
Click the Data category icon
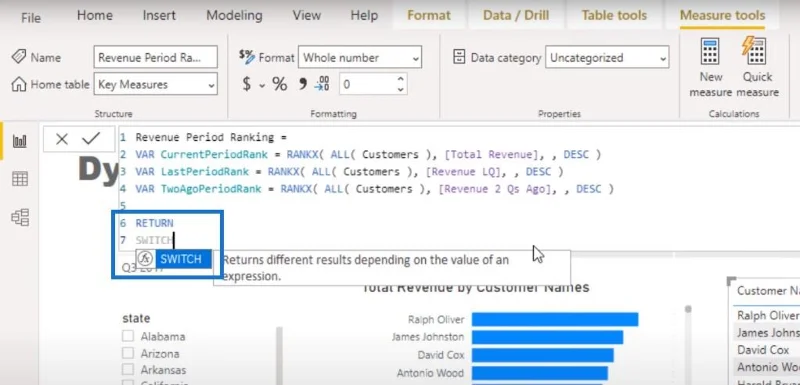[459, 57]
